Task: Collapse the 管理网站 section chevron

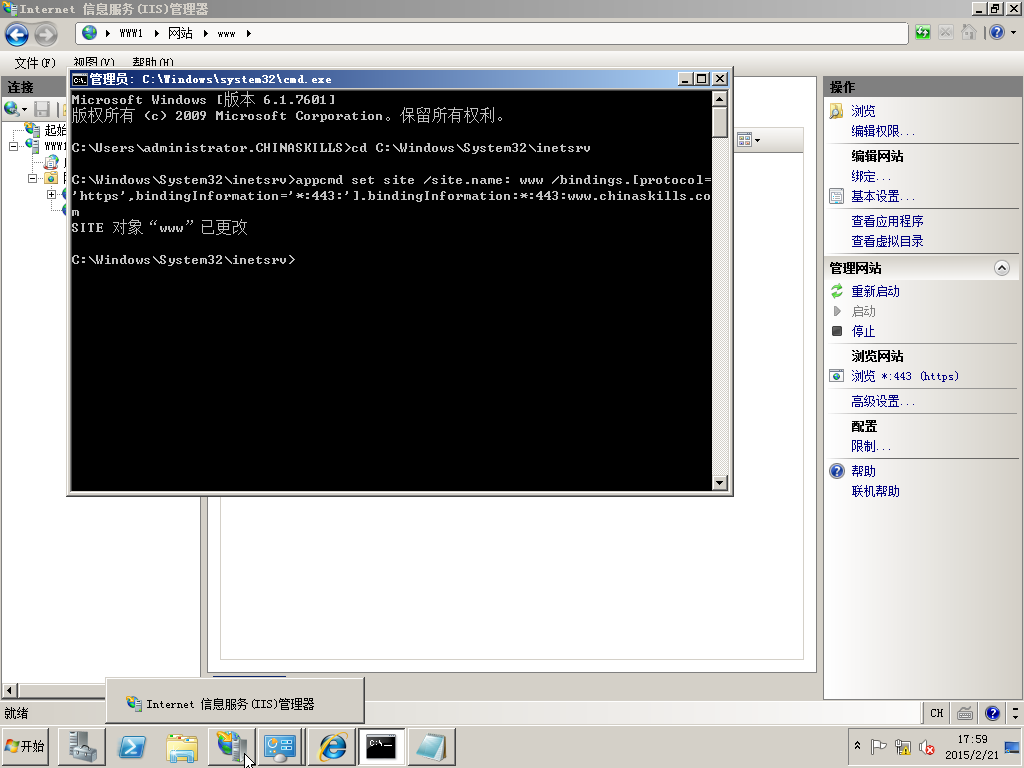Action: click(1002, 268)
